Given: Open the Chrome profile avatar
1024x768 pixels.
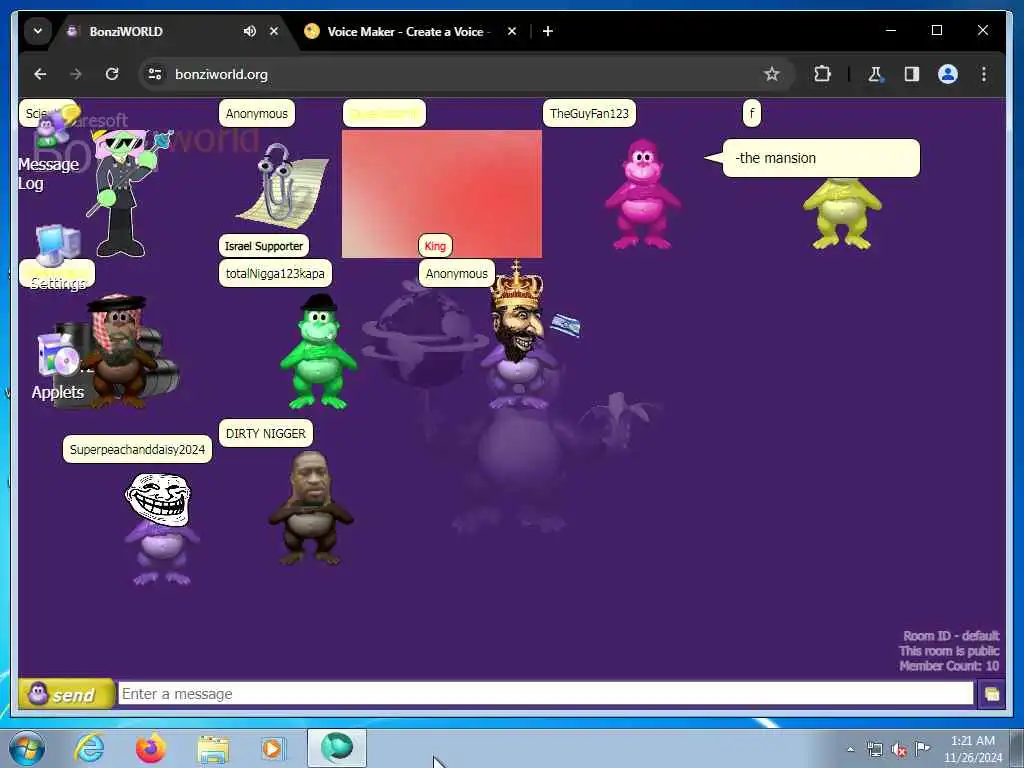Looking at the screenshot, I should [x=948, y=74].
